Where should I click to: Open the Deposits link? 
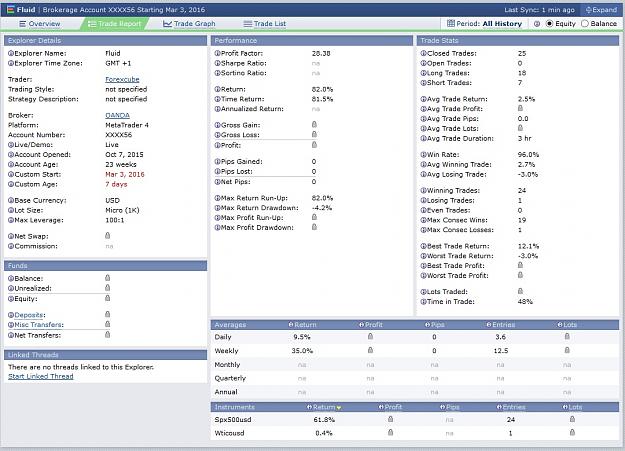tap(29, 315)
